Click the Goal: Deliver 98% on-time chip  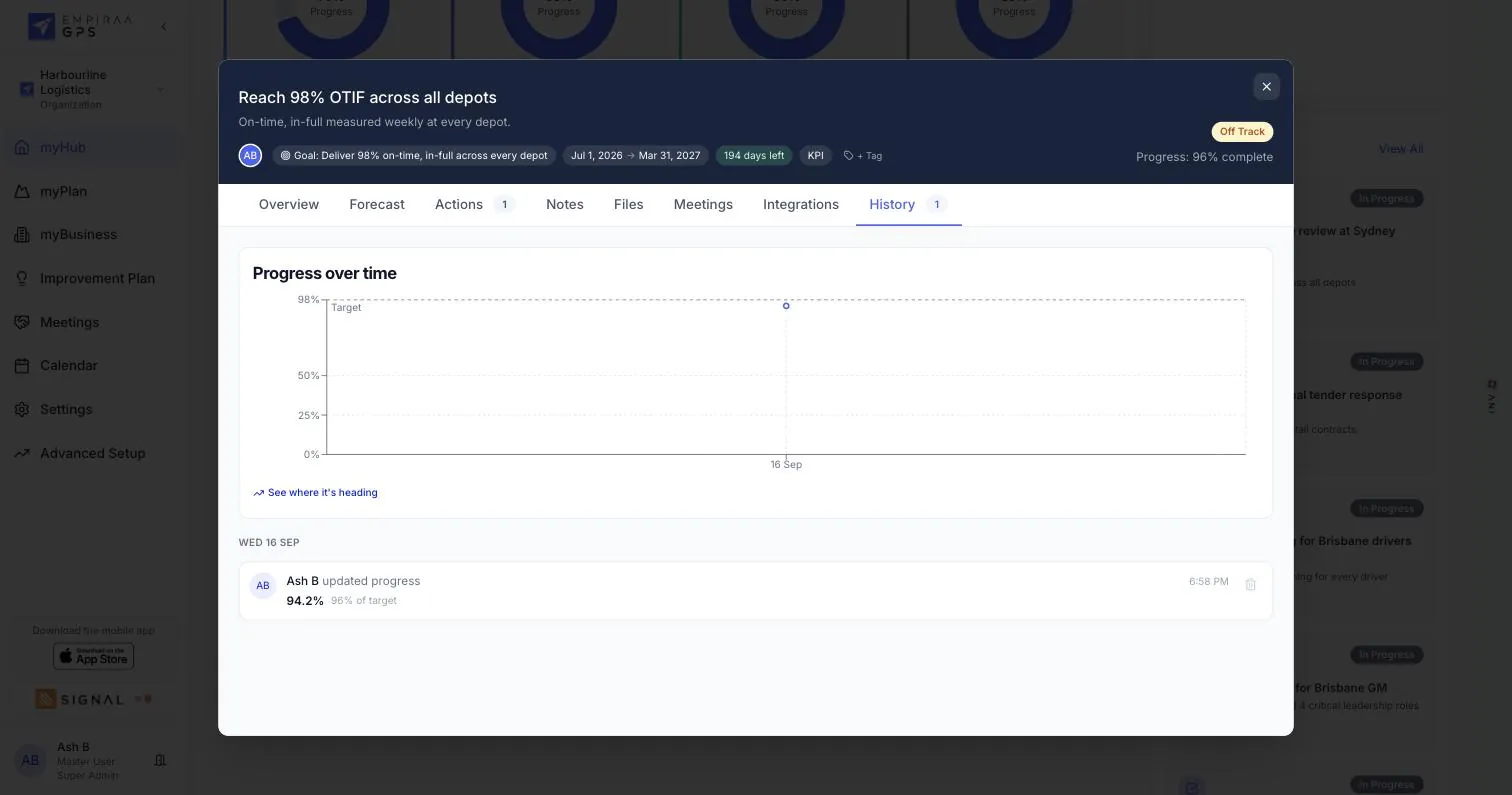pos(414,156)
